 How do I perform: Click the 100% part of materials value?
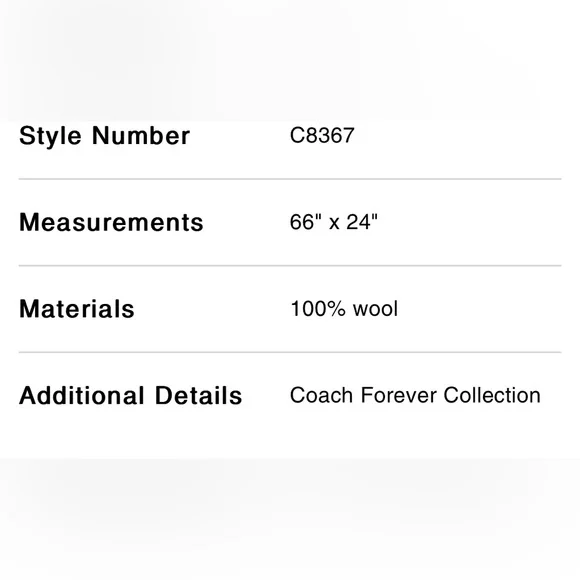318,308
